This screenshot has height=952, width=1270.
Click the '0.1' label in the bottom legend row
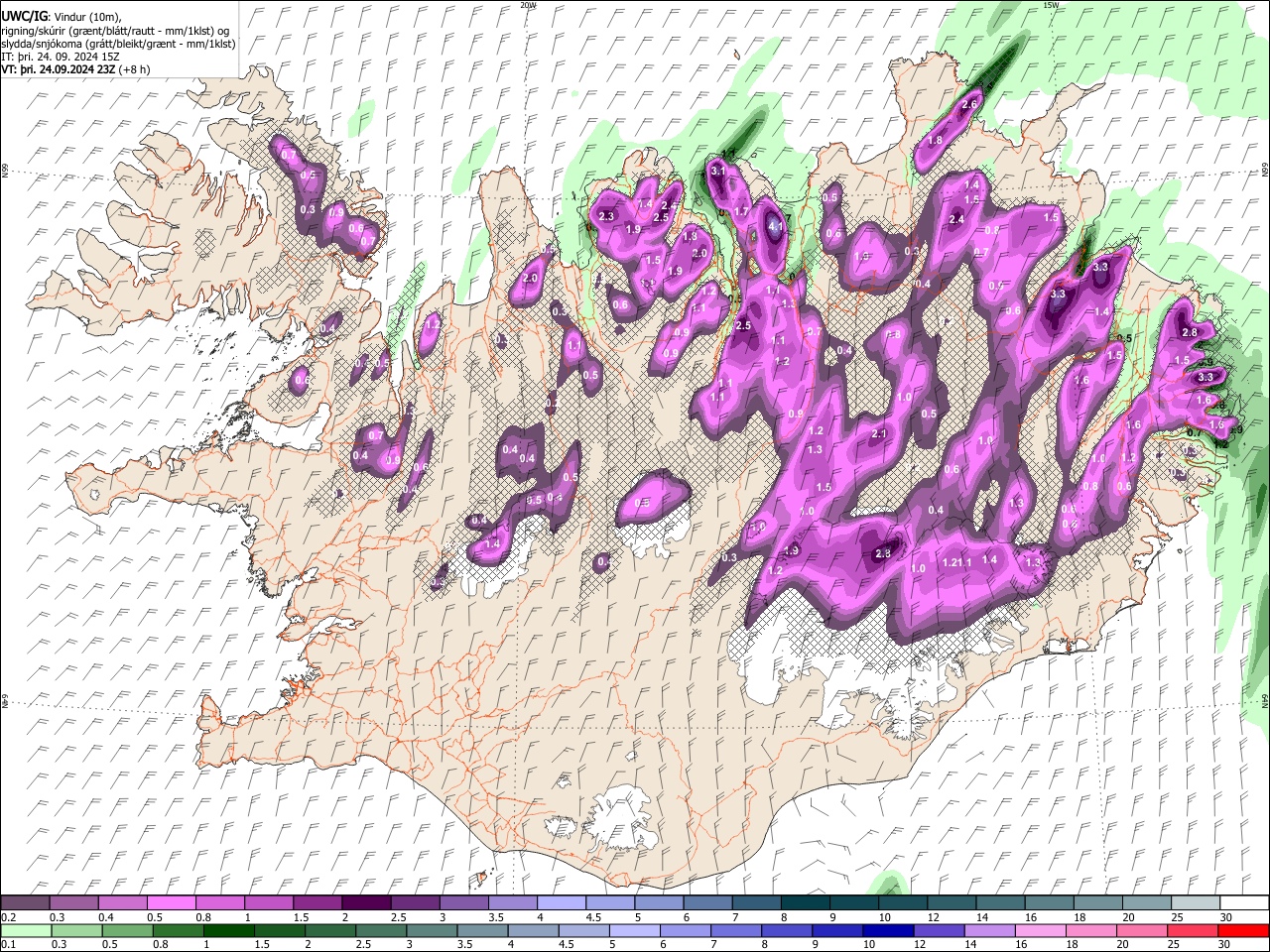tap(9, 944)
